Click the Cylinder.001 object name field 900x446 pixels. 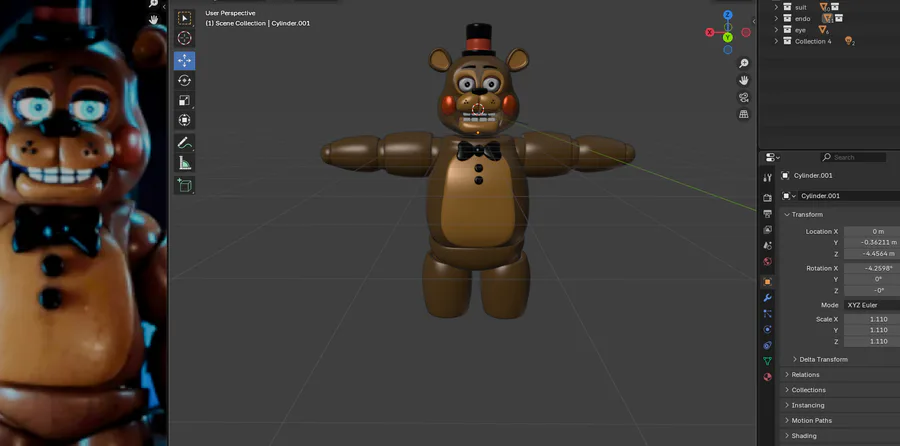click(x=849, y=196)
